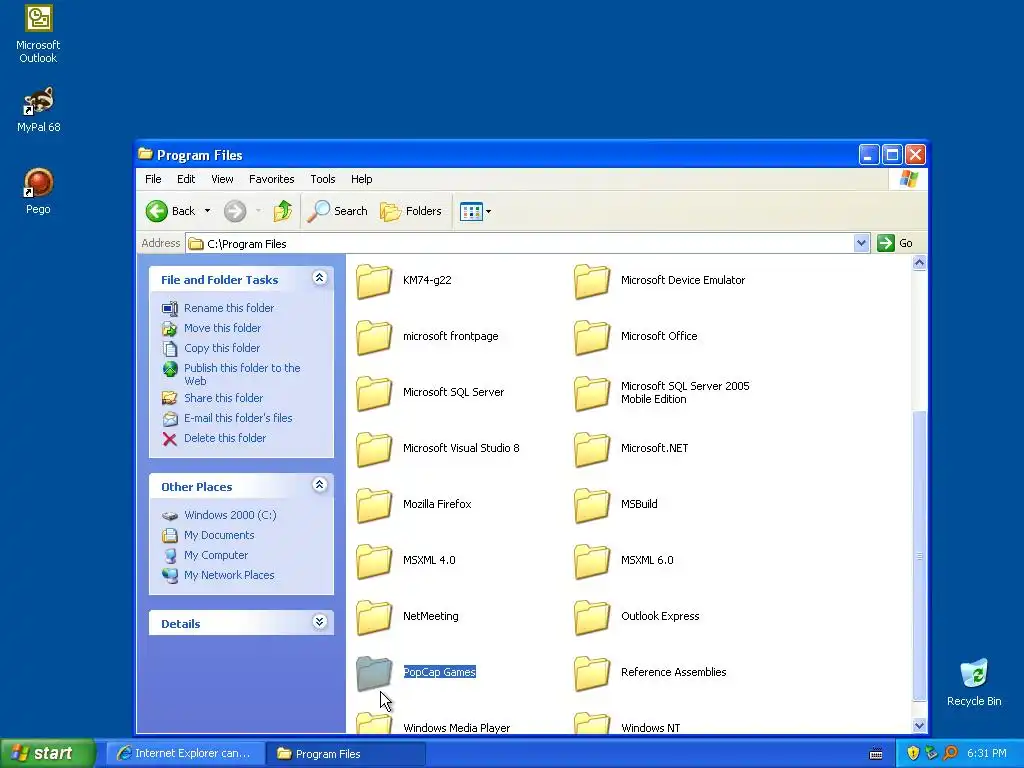Open the Favorites menu
The height and width of the screenshot is (768, 1024).
[x=271, y=179]
